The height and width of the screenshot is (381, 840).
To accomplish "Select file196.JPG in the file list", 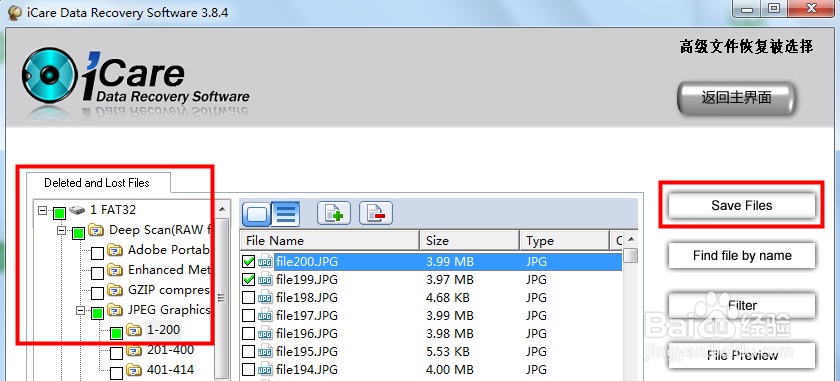I will point(306,334).
